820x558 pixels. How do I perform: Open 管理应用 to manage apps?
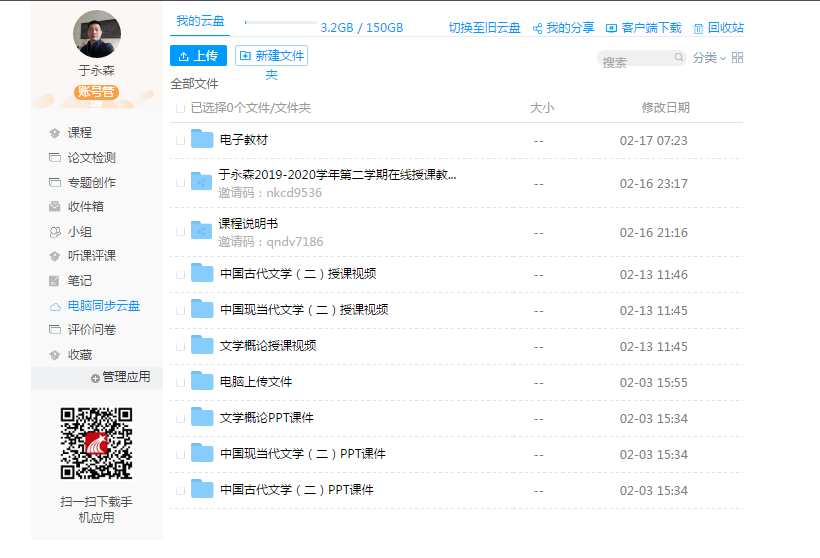coord(120,377)
